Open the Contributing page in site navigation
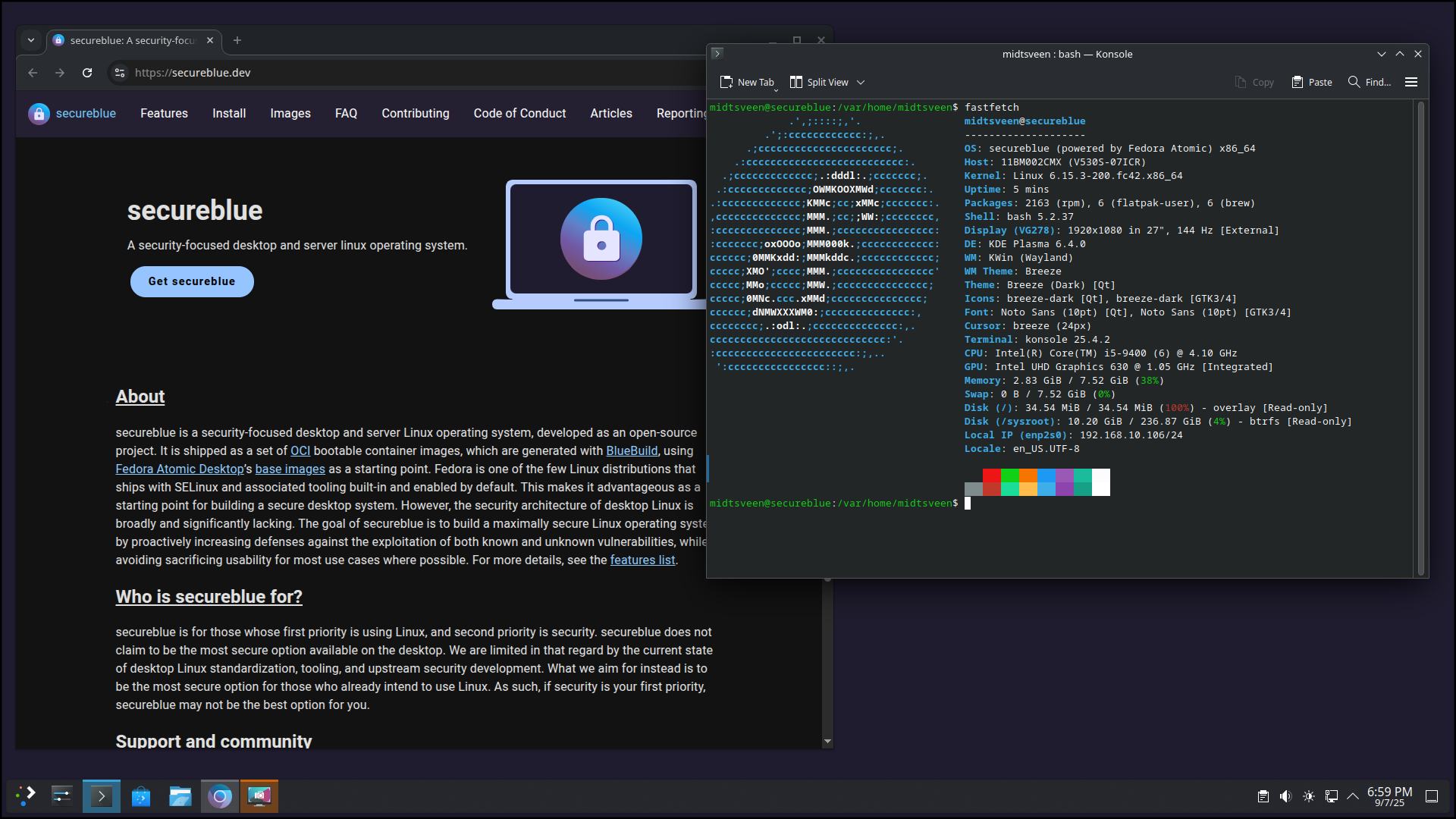The image size is (1456, 819). pyautogui.click(x=416, y=113)
